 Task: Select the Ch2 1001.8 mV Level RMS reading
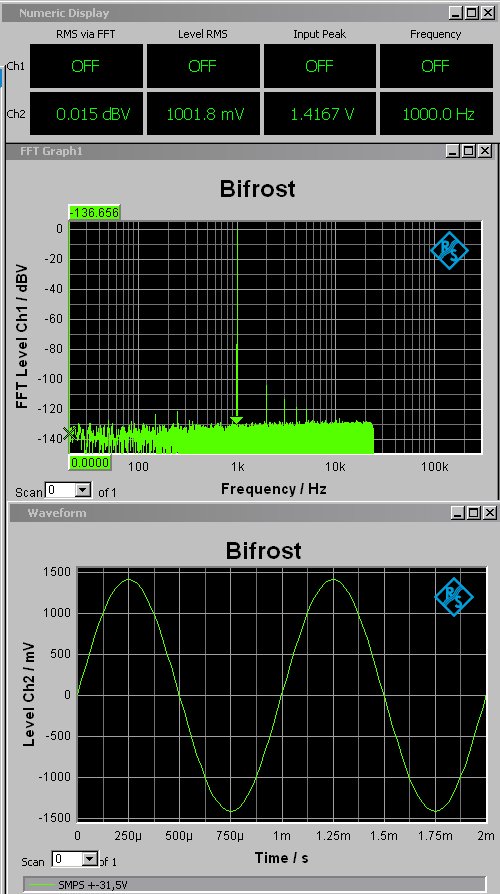tap(203, 114)
